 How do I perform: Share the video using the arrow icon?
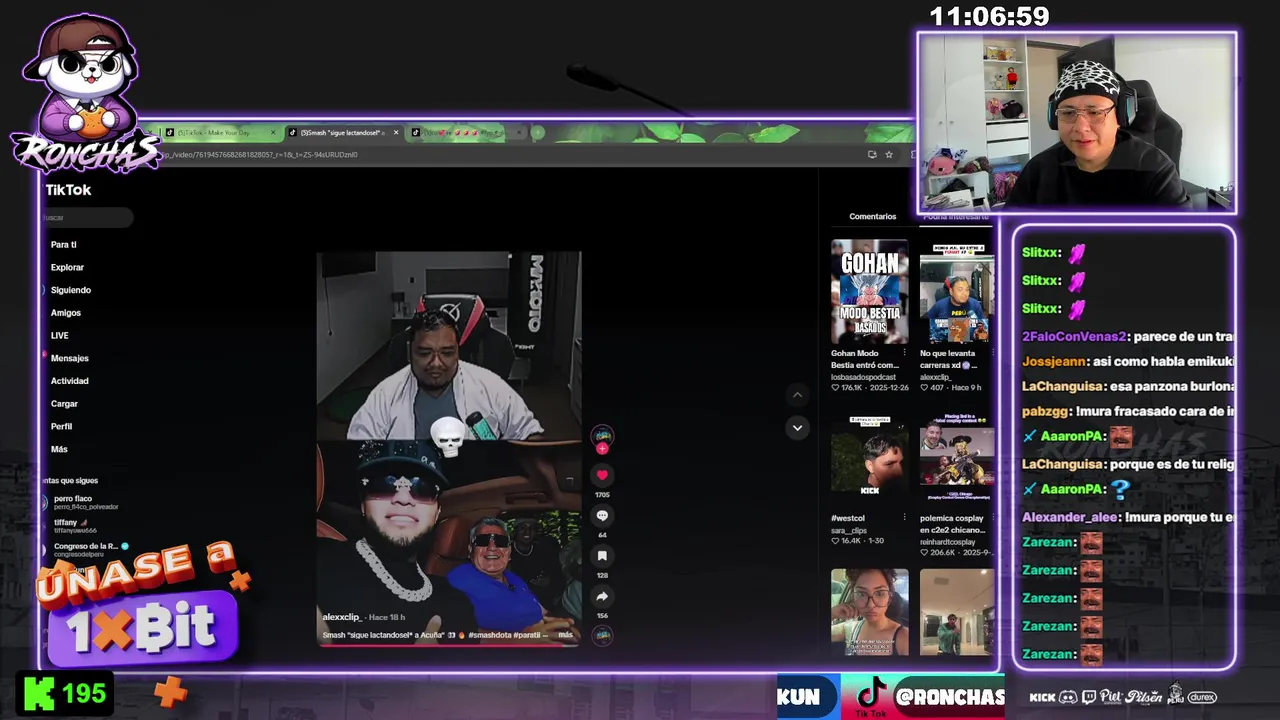[x=602, y=597]
